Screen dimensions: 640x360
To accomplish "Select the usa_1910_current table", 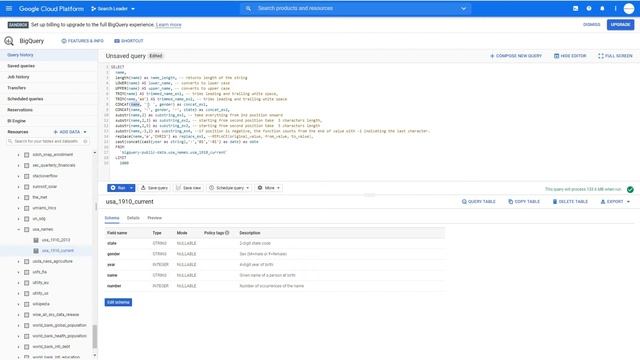I will 58,251.
